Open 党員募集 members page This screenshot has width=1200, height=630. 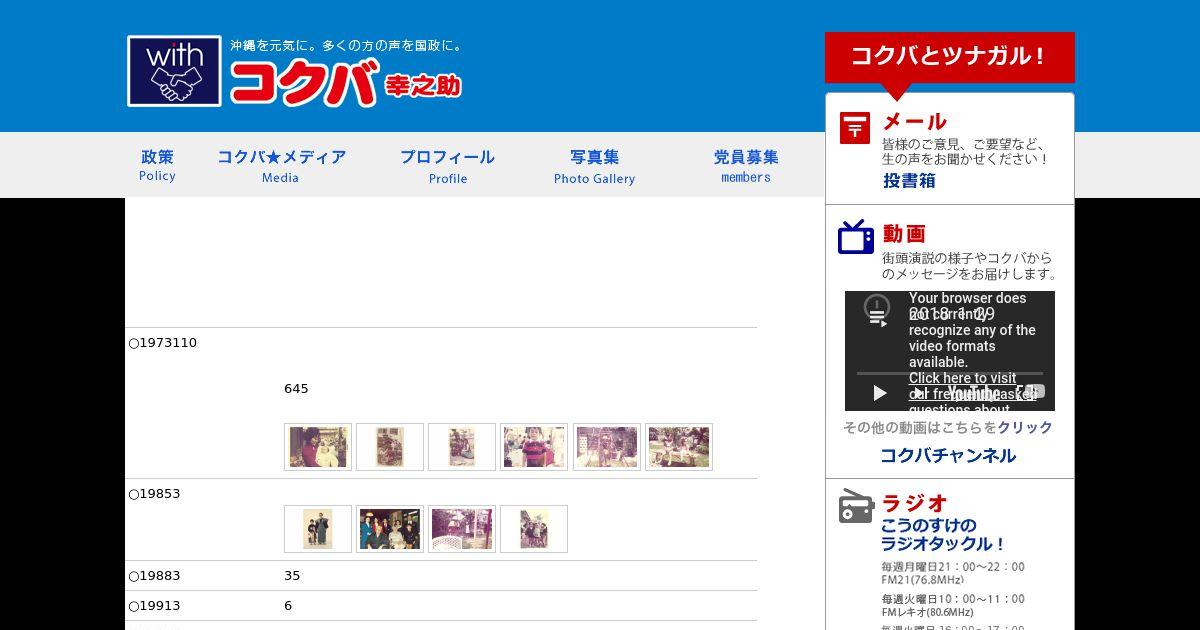(746, 165)
